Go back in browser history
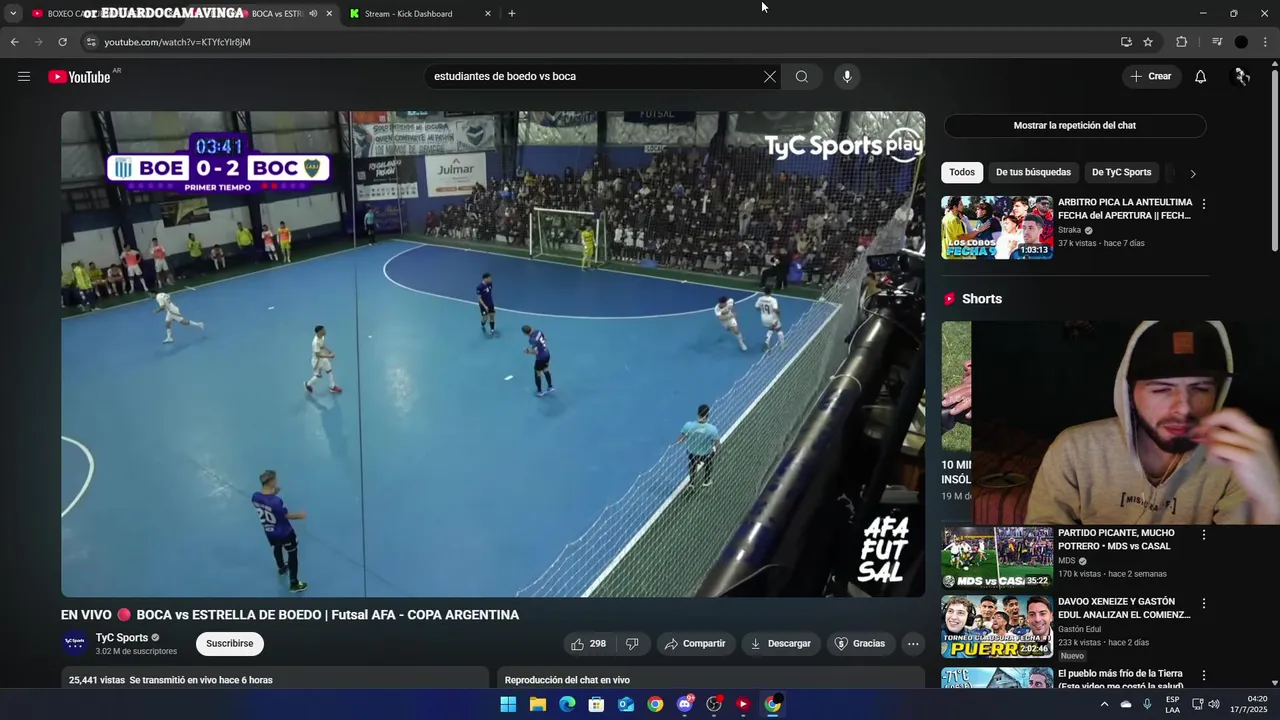Image resolution: width=1280 pixels, height=720 pixels. click(x=14, y=42)
